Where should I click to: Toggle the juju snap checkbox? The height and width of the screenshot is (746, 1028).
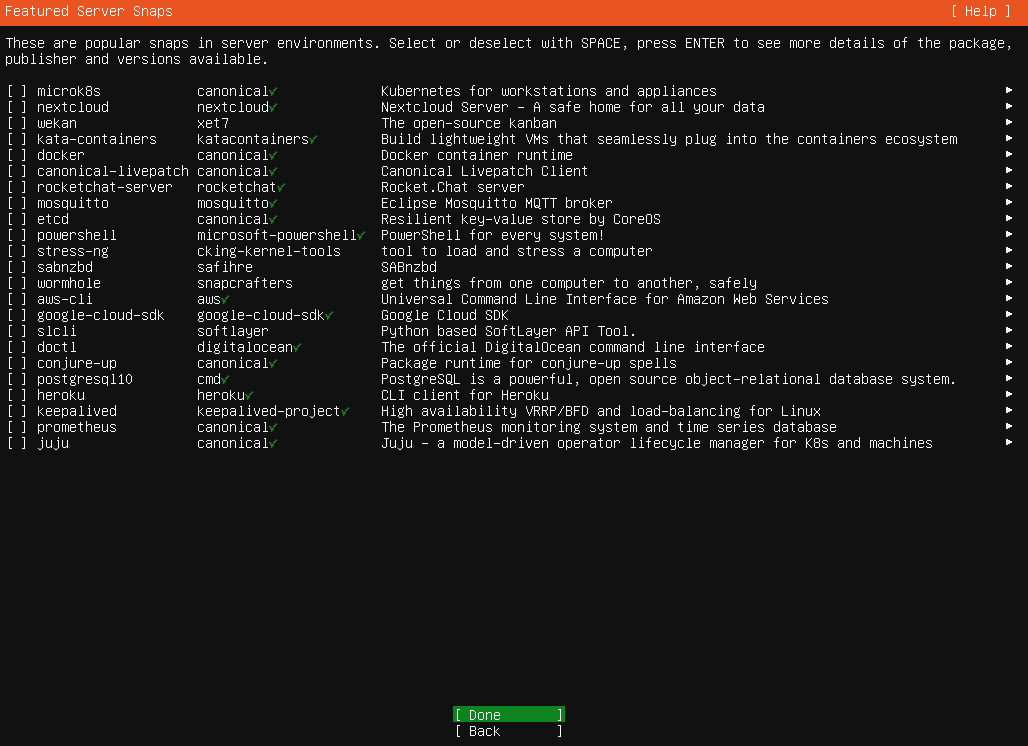(17, 443)
